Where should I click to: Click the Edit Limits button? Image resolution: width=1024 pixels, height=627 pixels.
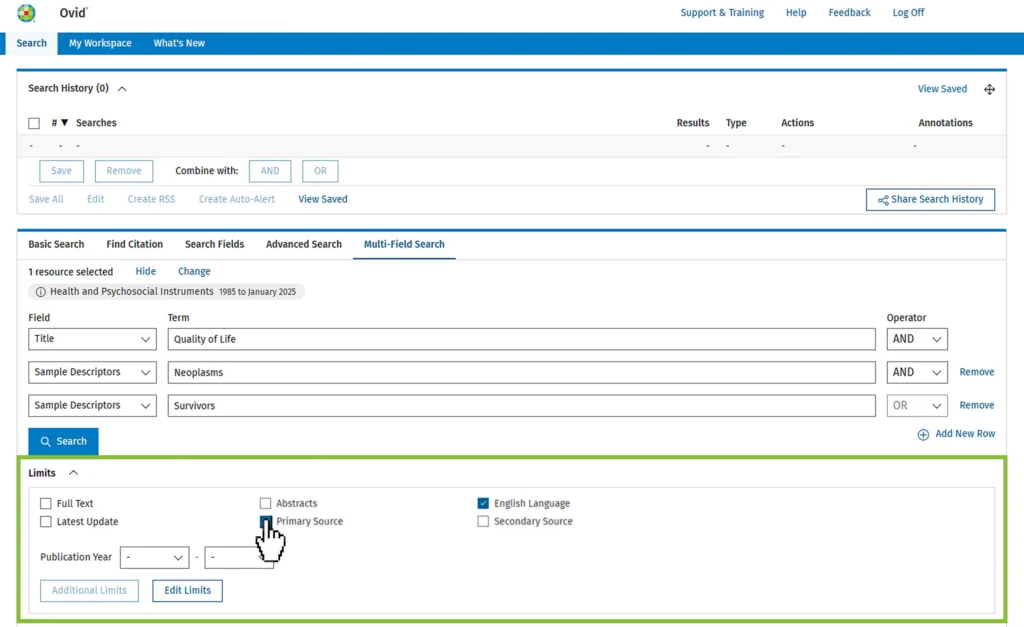click(x=187, y=590)
